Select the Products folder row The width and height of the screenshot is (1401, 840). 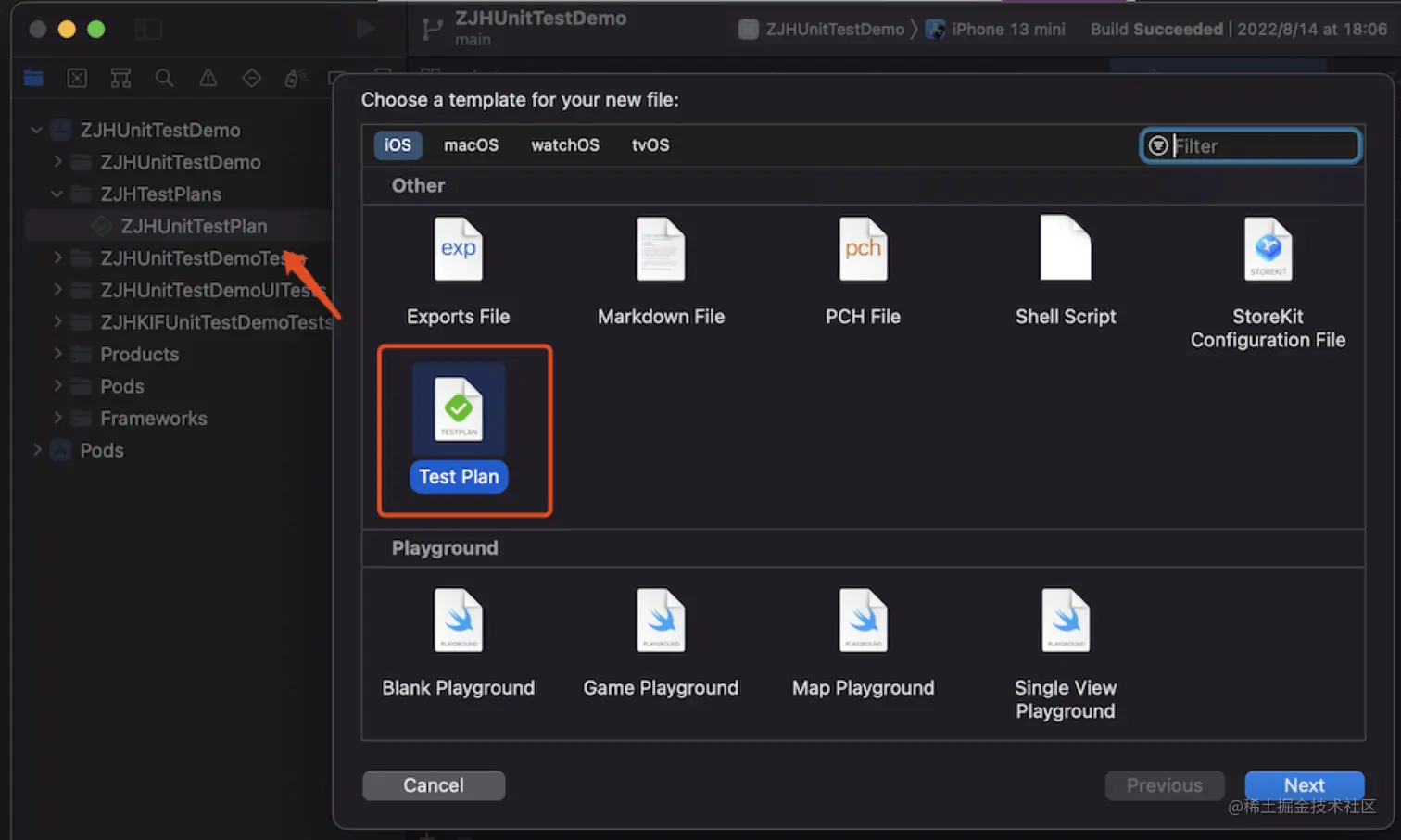point(178,354)
